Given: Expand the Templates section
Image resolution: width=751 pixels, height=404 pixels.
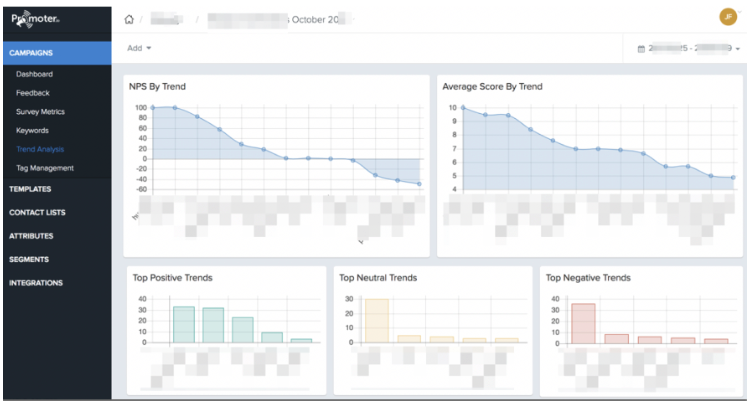Looking at the screenshot, I should [30, 189].
